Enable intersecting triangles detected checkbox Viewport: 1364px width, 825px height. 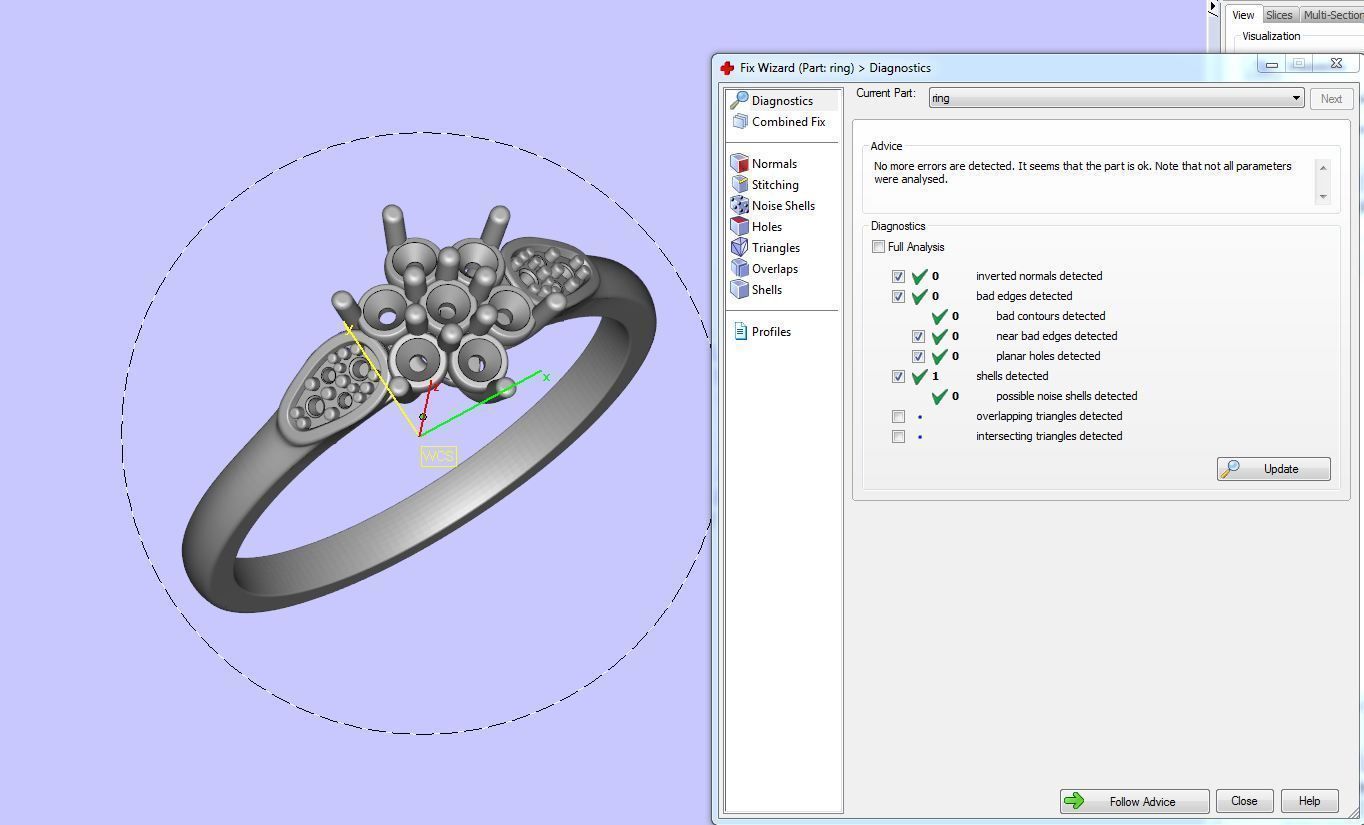coord(898,436)
